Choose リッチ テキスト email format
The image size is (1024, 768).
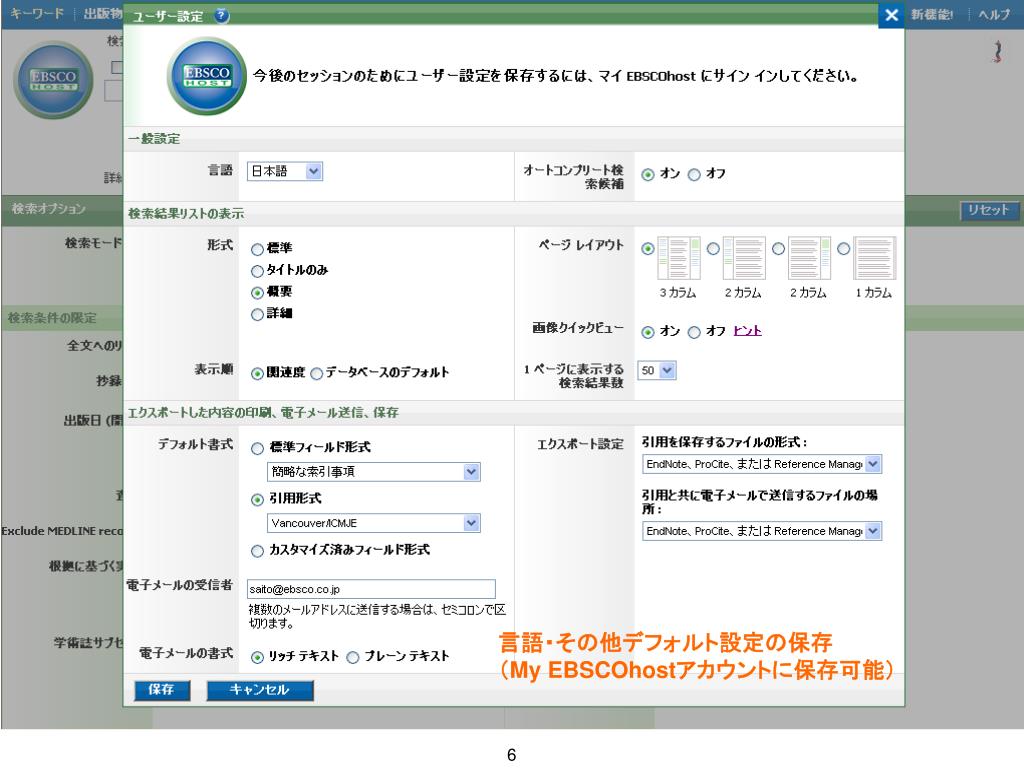tap(257, 657)
